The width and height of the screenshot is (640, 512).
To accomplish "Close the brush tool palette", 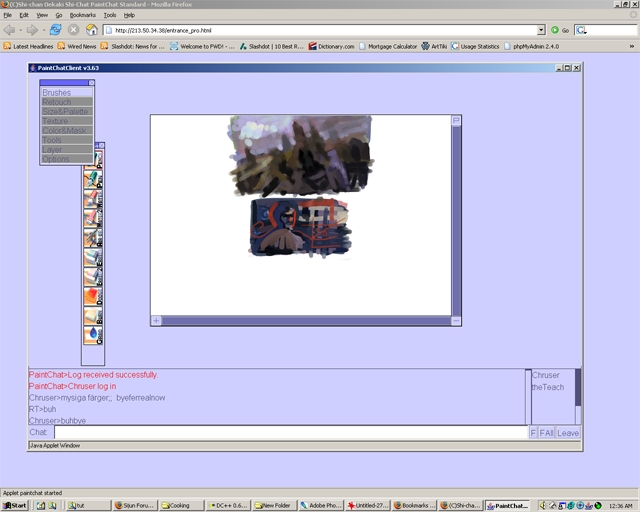I will [x=101, y=145].
